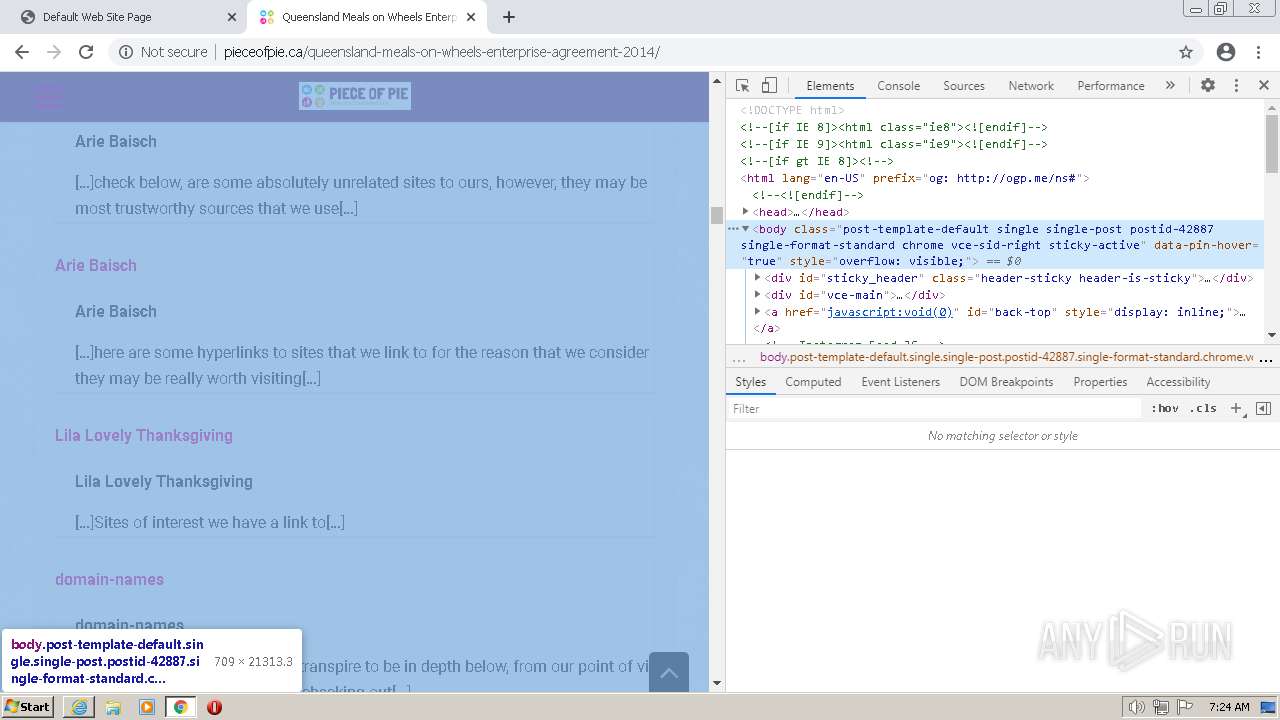Open the Windows Start menu
Screen dimensions: 1280x720
coord(28,707)
